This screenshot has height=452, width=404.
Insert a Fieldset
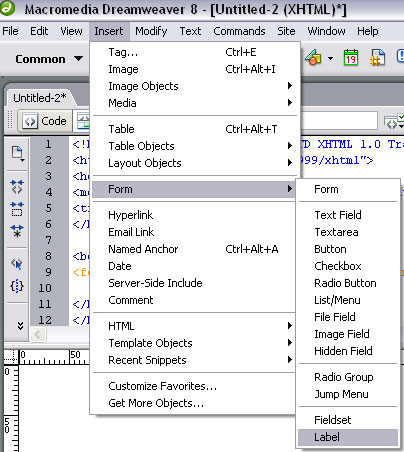pos(348,420)
